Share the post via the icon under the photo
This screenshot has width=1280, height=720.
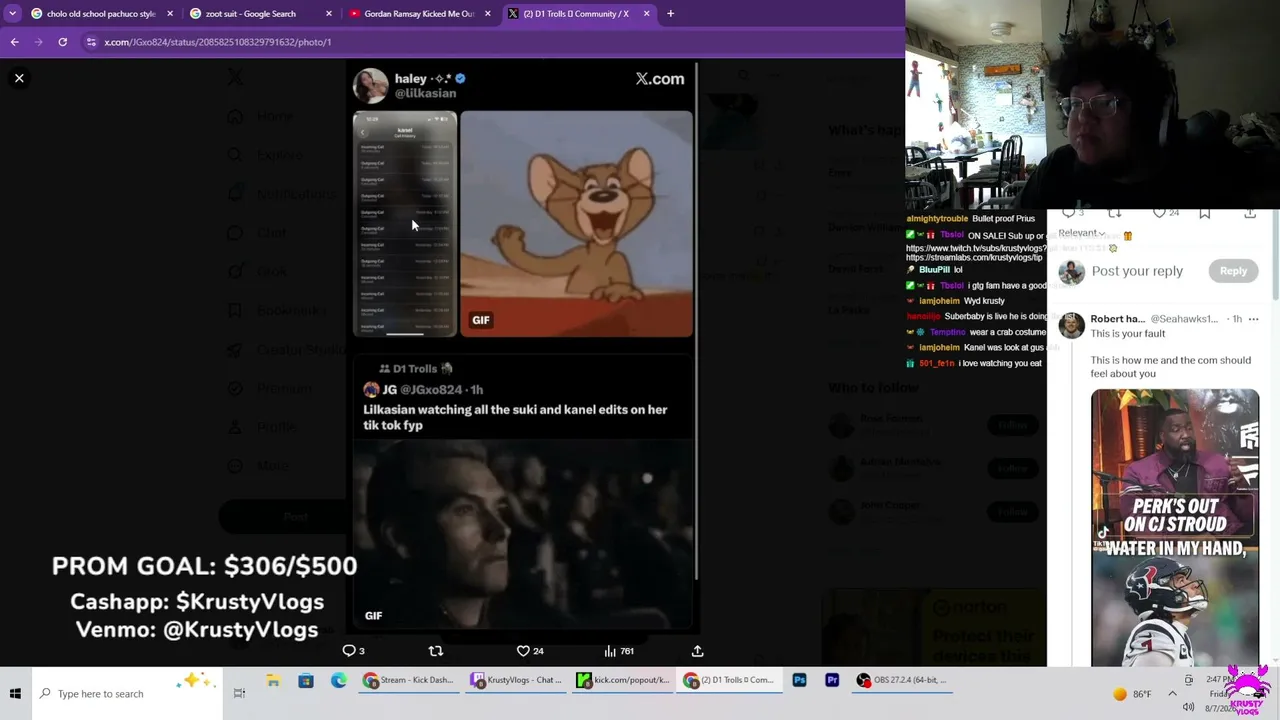click(x=697, y=651)
